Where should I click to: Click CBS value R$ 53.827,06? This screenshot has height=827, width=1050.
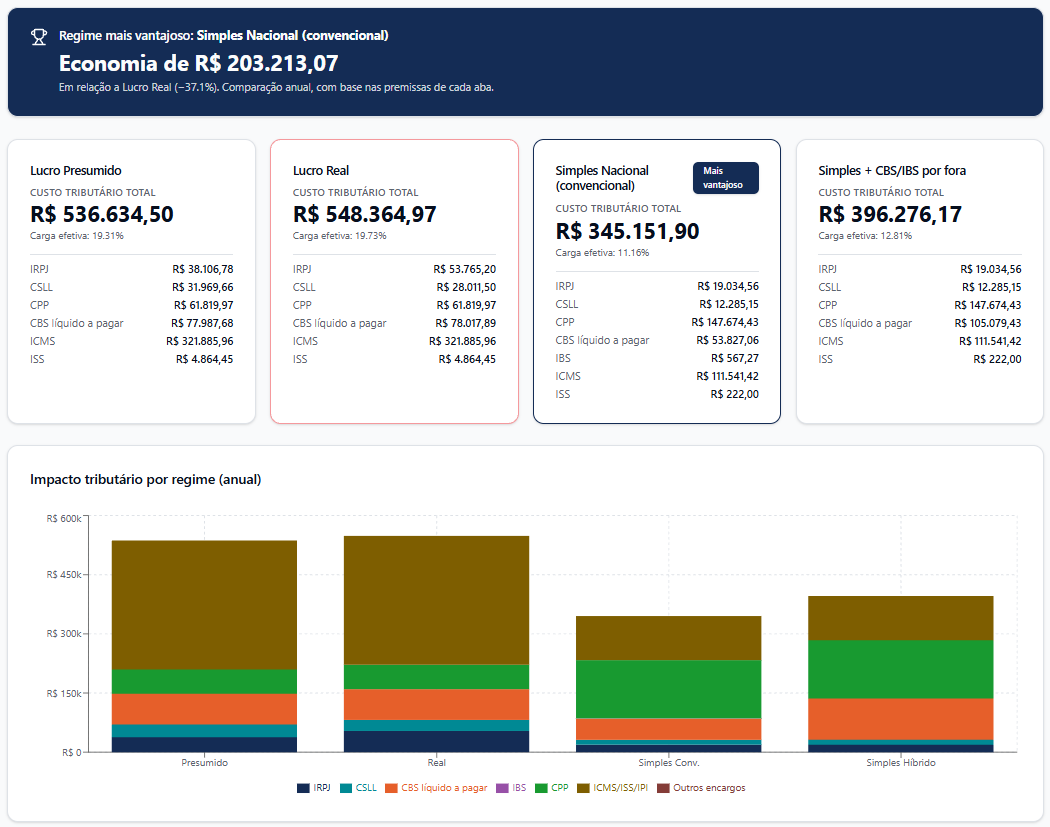[x=727, y=340]
